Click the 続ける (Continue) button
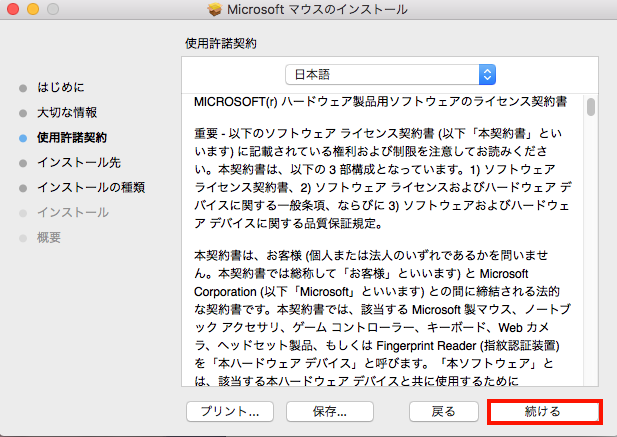The image size is (617, 437). pos(545,411)
